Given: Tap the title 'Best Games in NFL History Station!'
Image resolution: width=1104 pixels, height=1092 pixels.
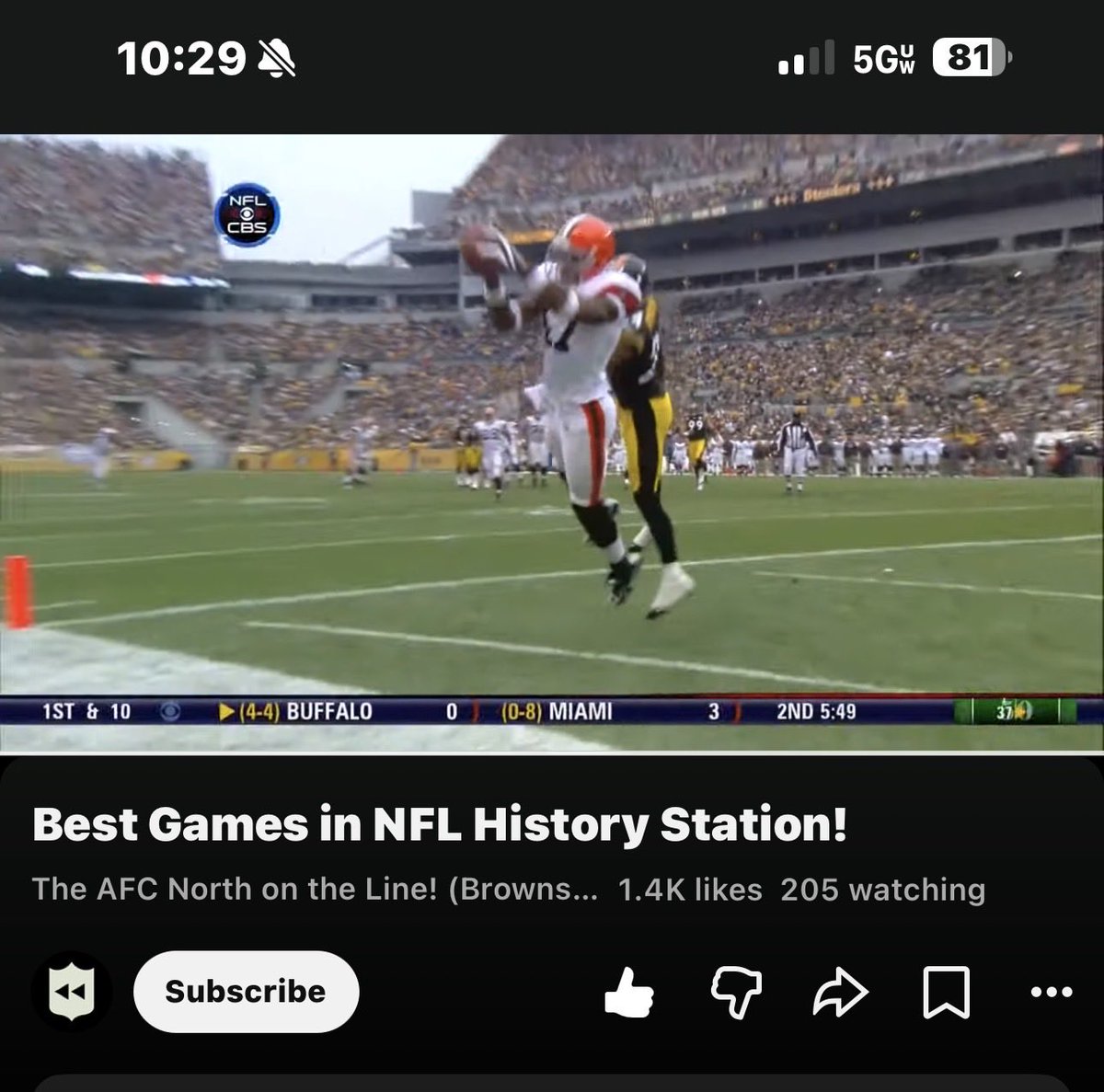Looking at the screenshot, I should 440,824.
